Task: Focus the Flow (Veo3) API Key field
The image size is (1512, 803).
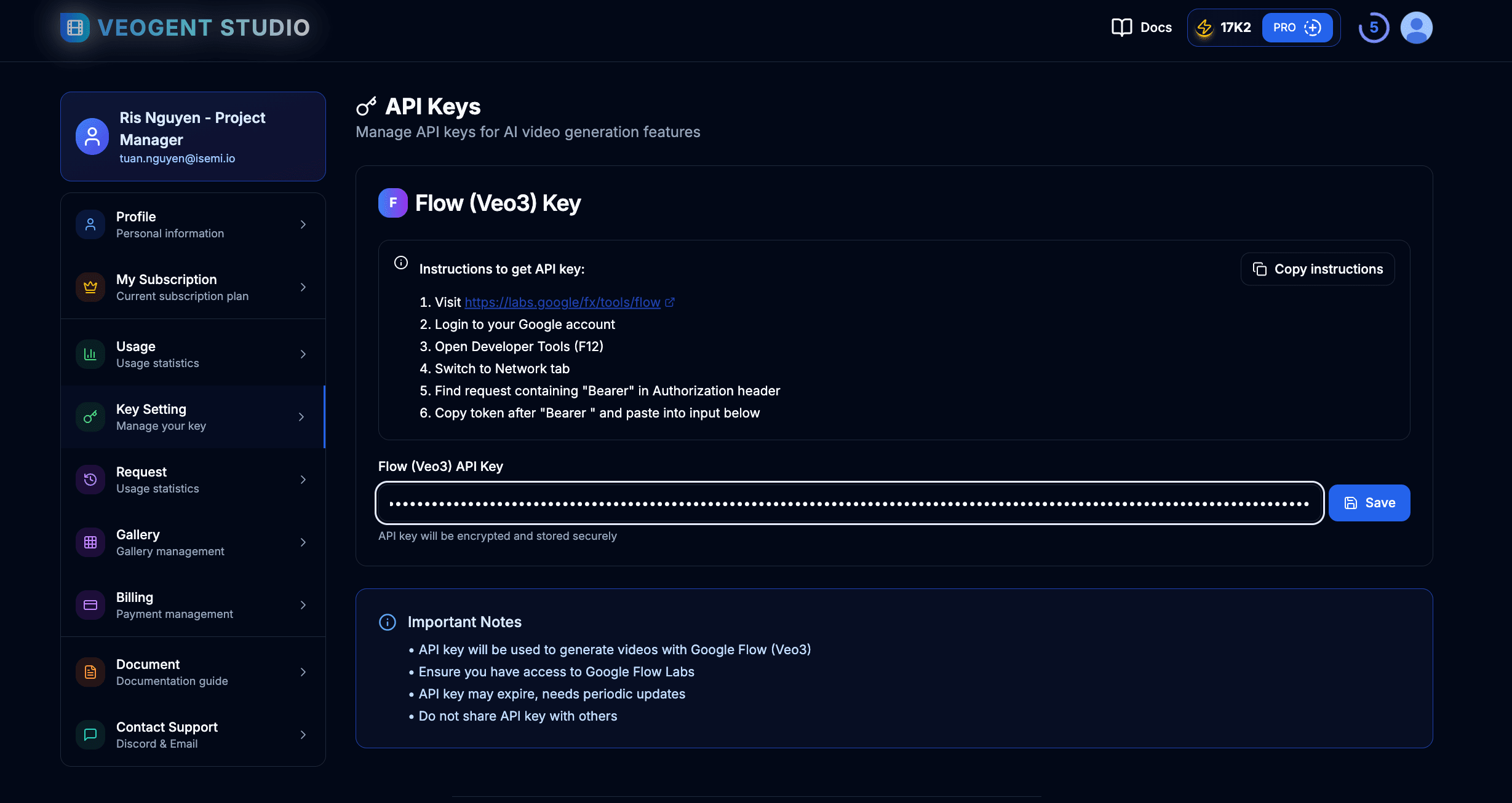Action: [849, 503]
